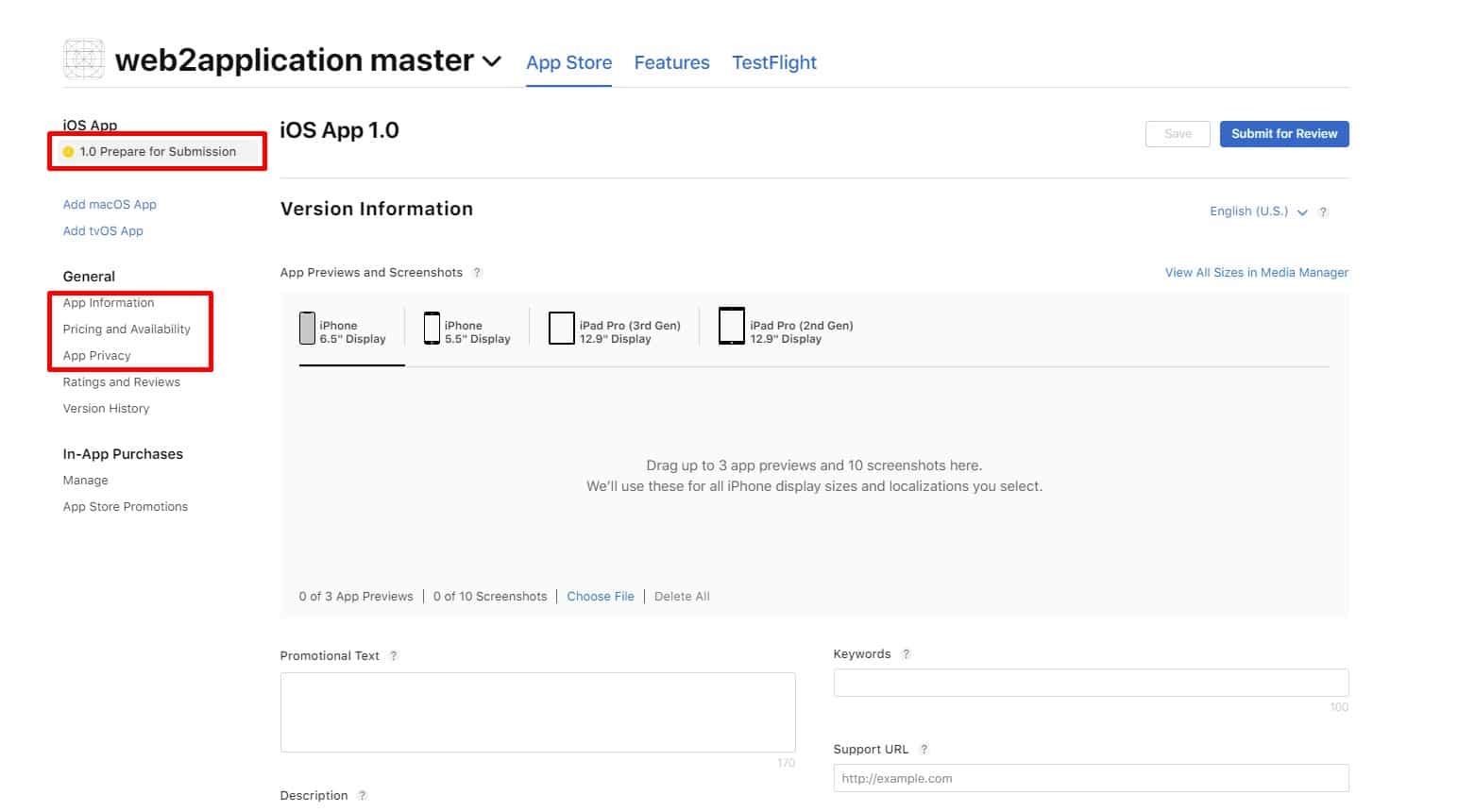Viewport: 1475px width, 812px height.
Task: Select iPad Pro (3rd Gen) device icon
Action: pos(561,329)
